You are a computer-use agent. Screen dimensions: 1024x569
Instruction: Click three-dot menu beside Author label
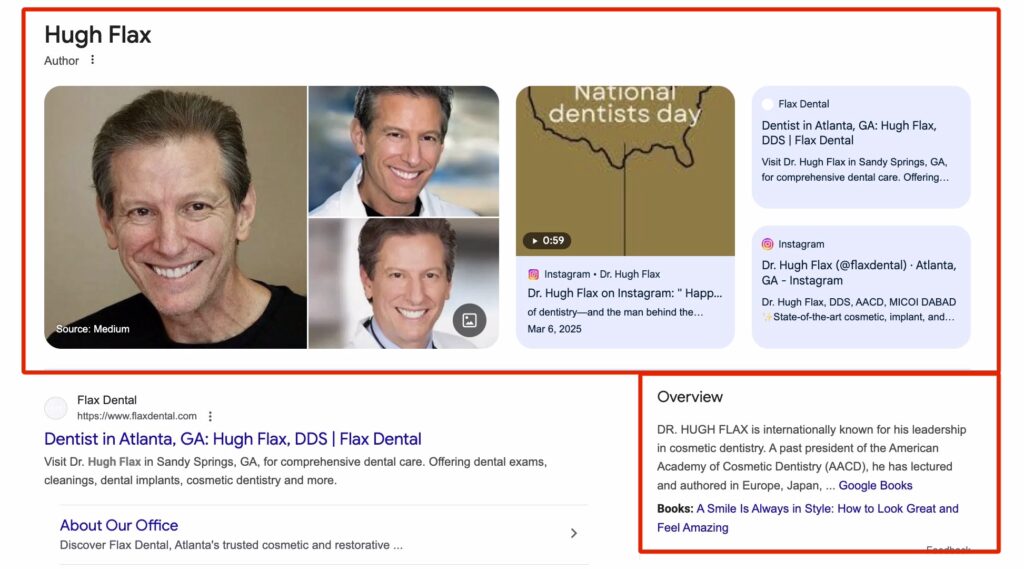(93, 60)
